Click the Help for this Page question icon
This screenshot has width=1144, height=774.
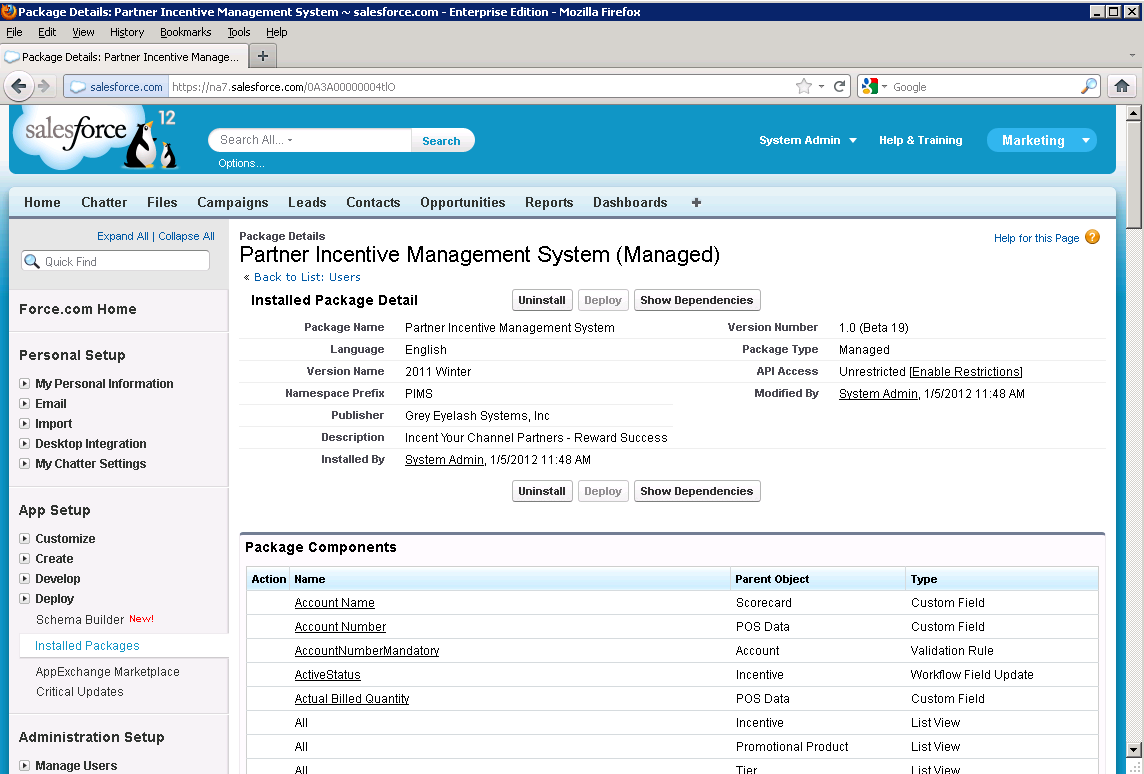[1092, 238]
